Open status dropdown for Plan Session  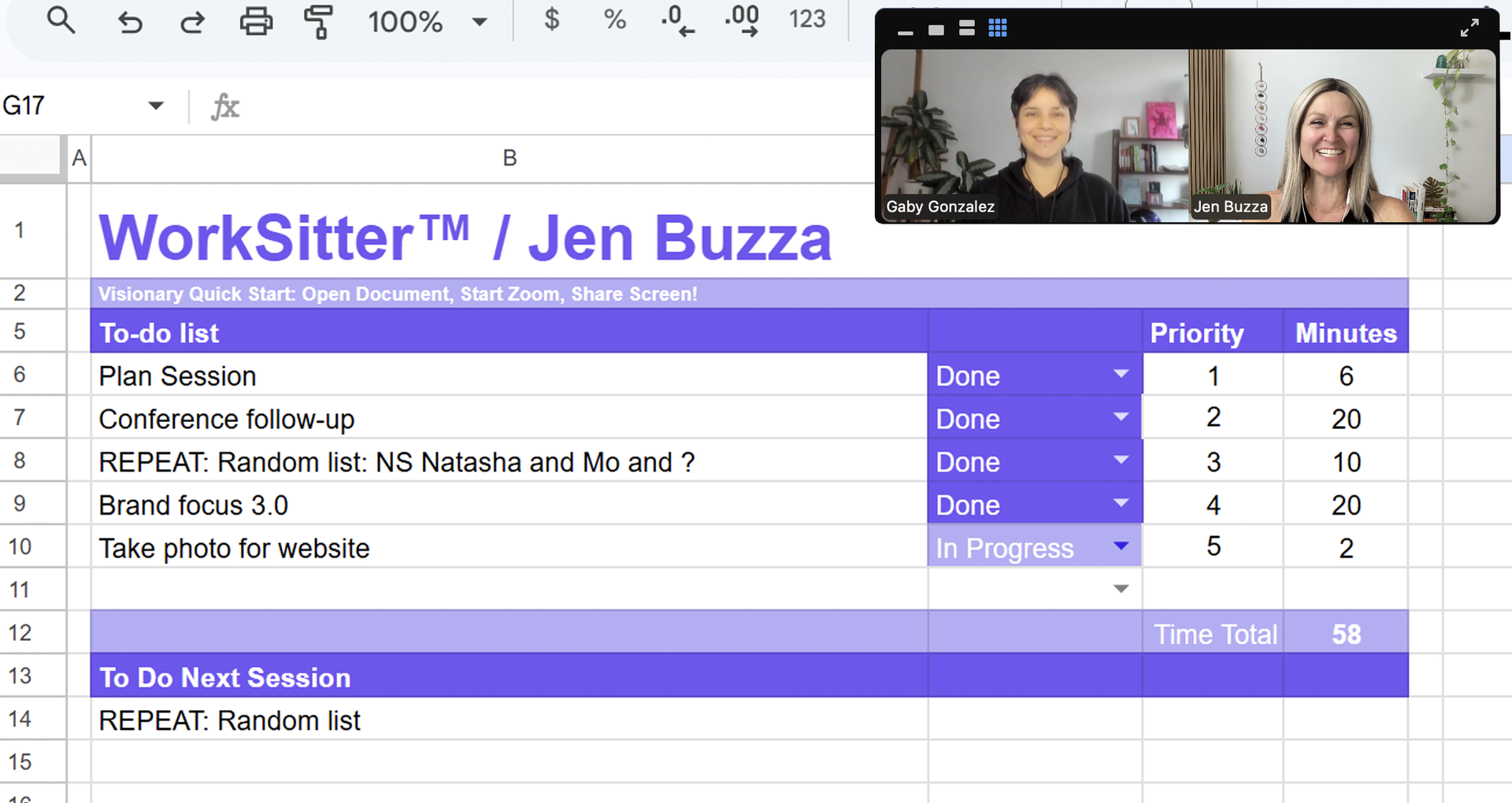coord(1121,374)
